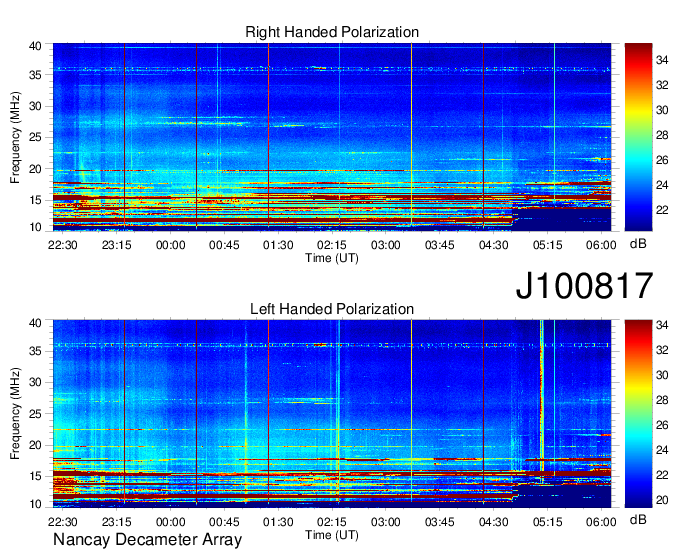Click the 01:30 time tick of Right Handed plot
The image size is (680, 552).
pyautogui.click(x=278, y=245)
